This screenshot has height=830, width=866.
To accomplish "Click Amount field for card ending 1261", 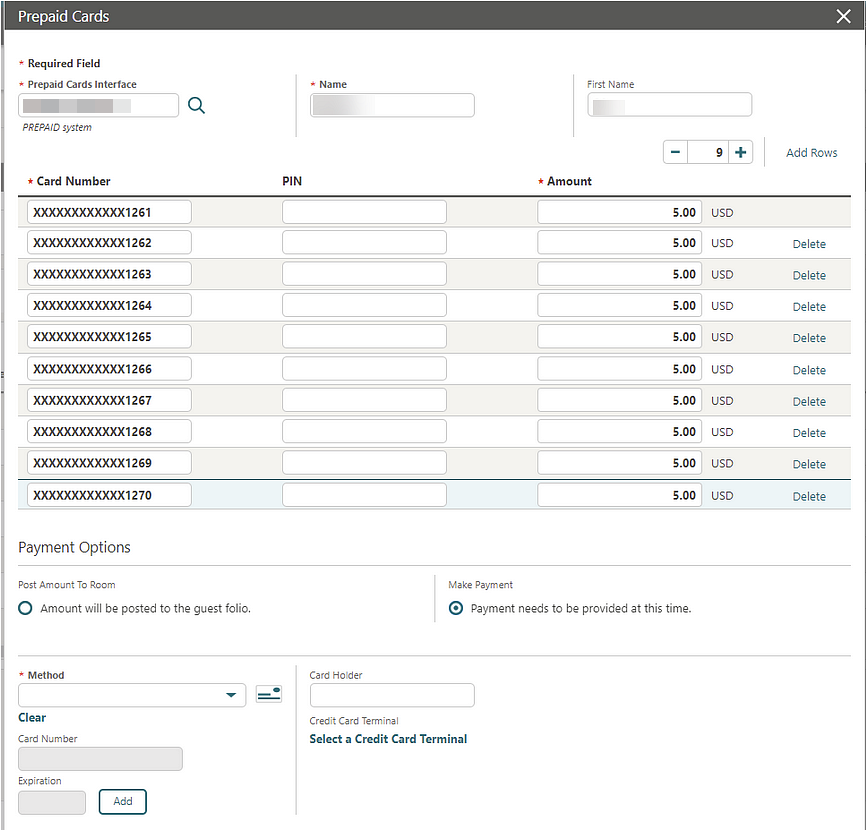I will tap(619, 212).
